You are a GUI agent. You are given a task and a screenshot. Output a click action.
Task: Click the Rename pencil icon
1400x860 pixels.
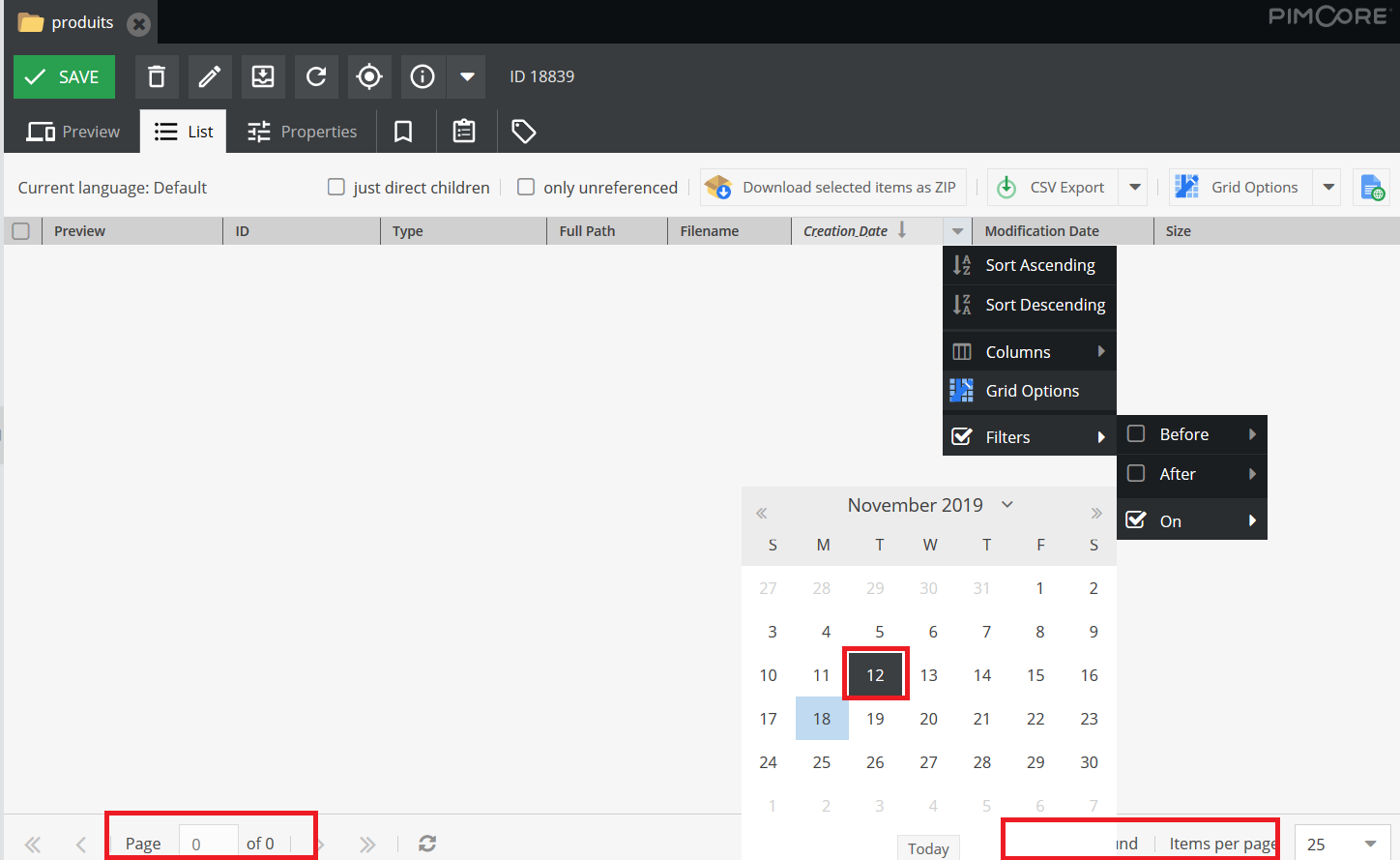pos(209,76)
